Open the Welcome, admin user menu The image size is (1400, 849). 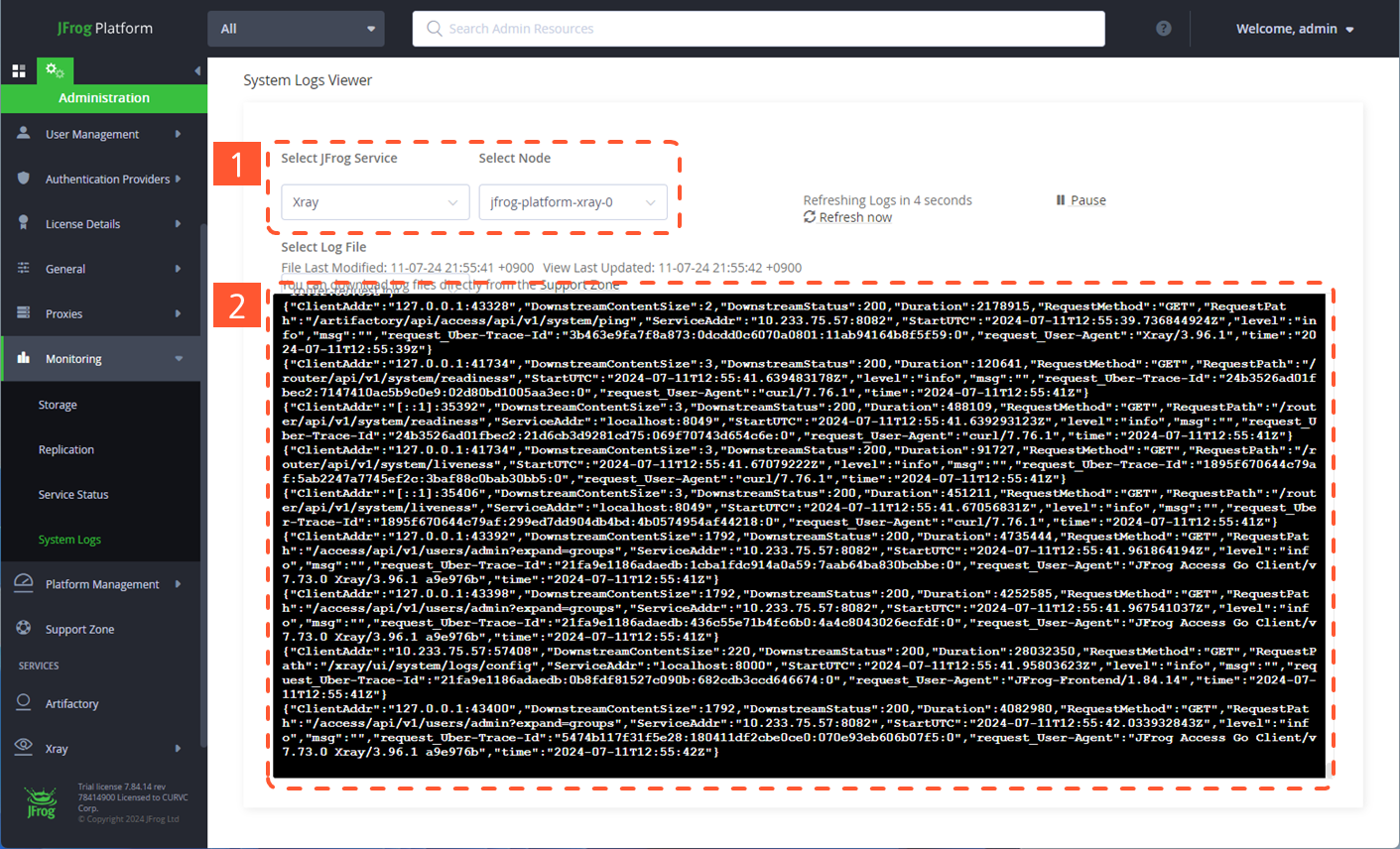(1295, 29)
